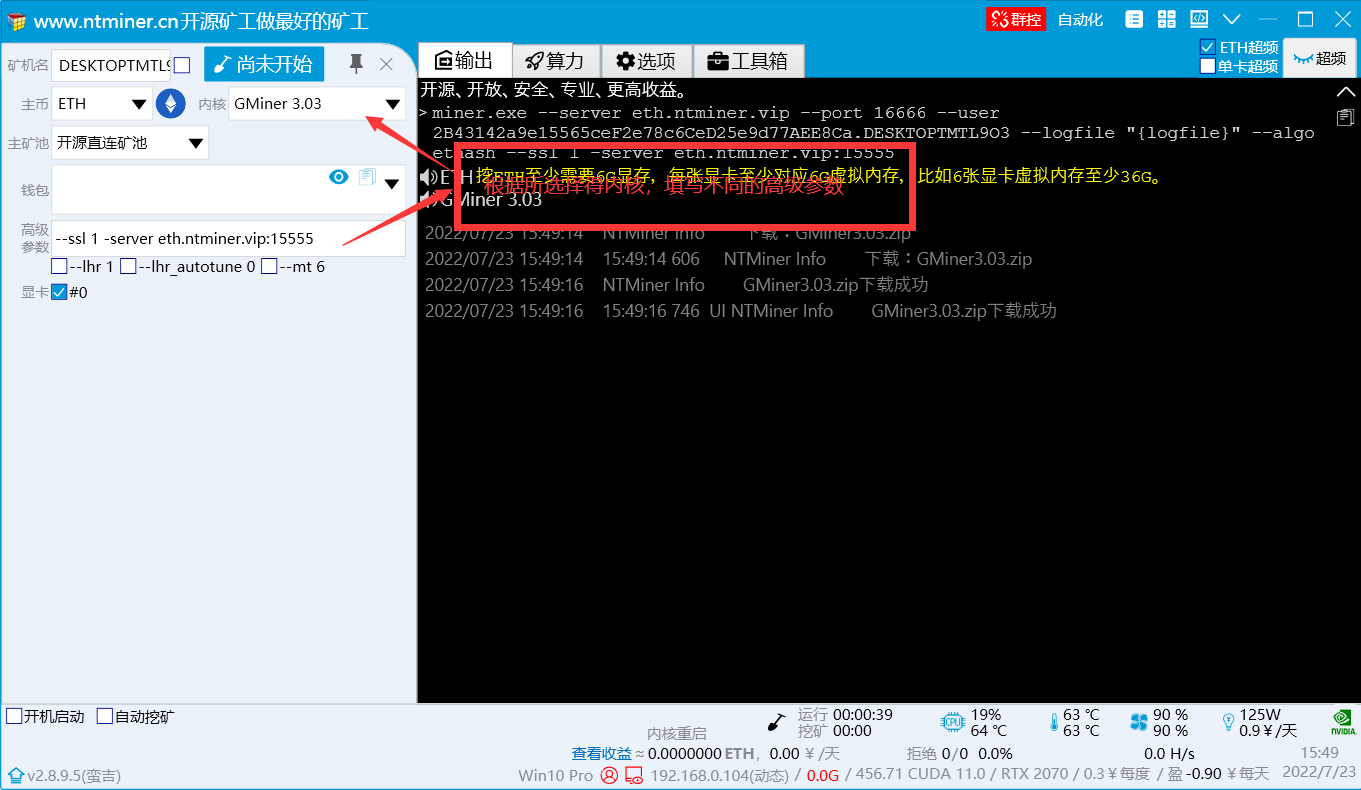Open the ETH main coin dropdown

pos(101,104)
